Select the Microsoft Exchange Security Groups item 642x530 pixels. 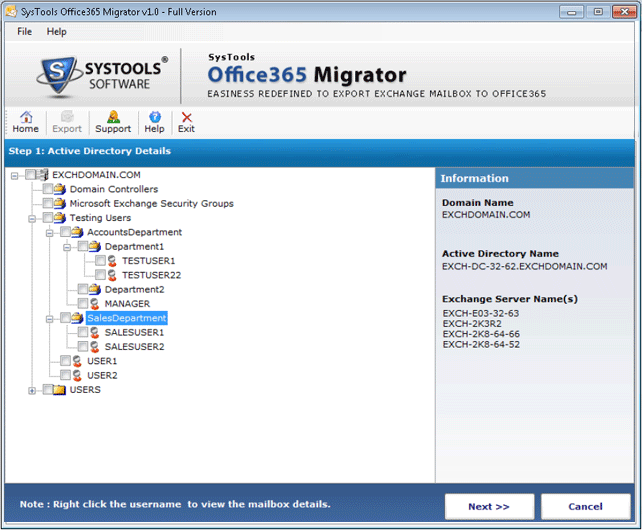tap(151, 203)
